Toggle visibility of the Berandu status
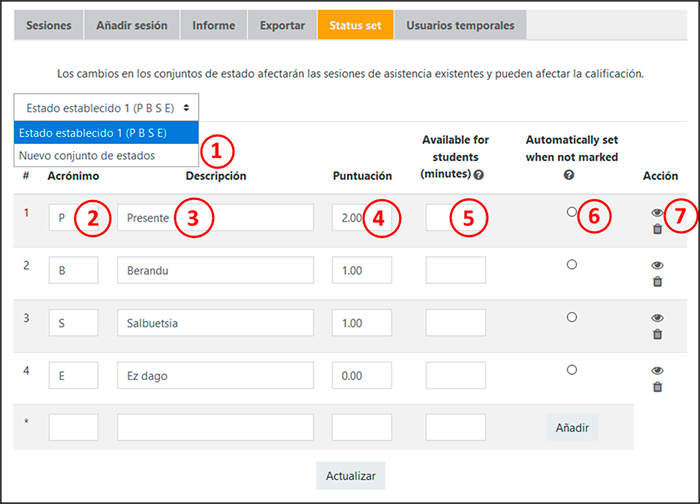This screenshot has width=700, height=504. [657, 265]
